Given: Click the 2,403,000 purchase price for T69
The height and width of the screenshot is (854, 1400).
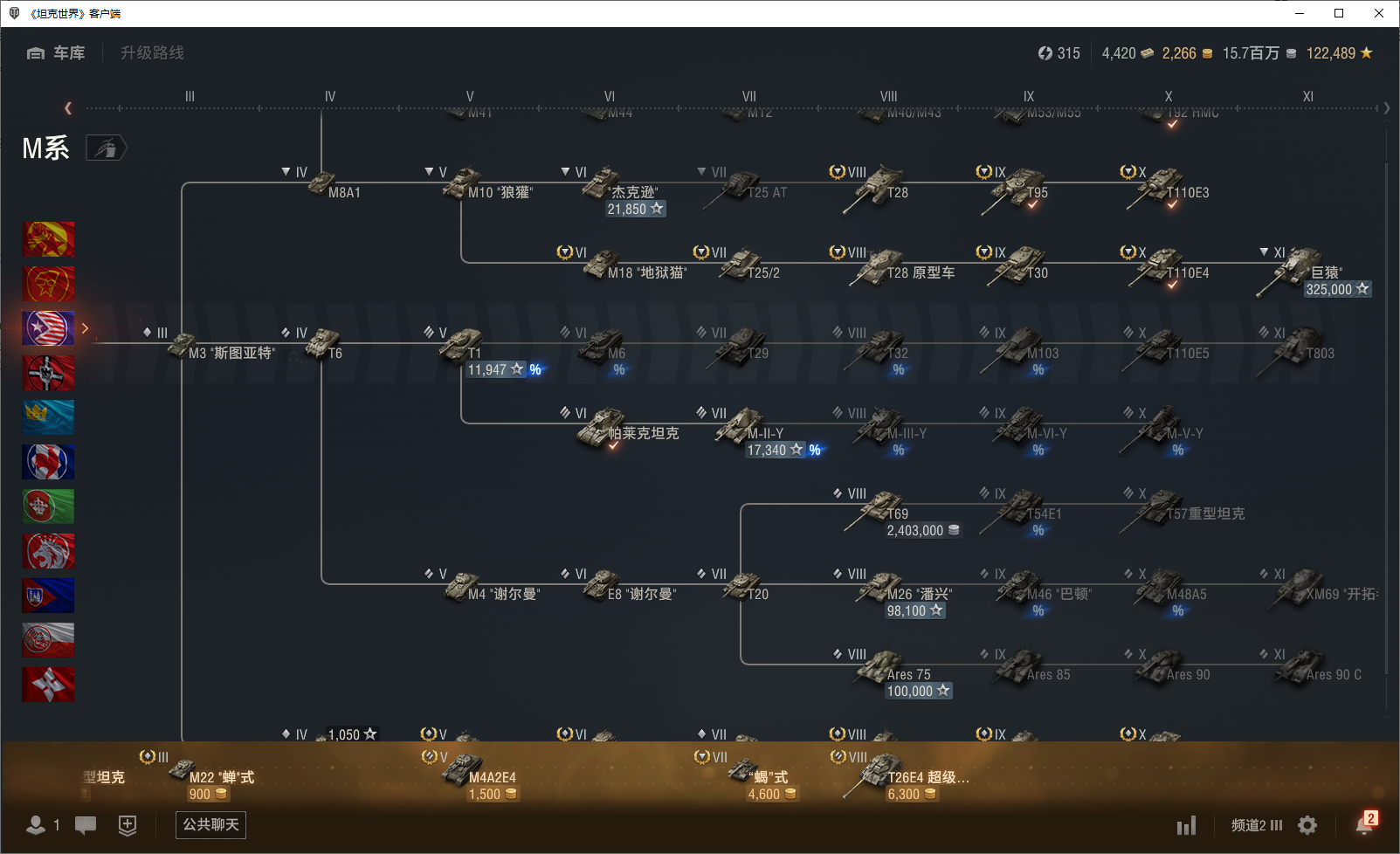Looking at the screenshot, I should click(x=924, y=530).
